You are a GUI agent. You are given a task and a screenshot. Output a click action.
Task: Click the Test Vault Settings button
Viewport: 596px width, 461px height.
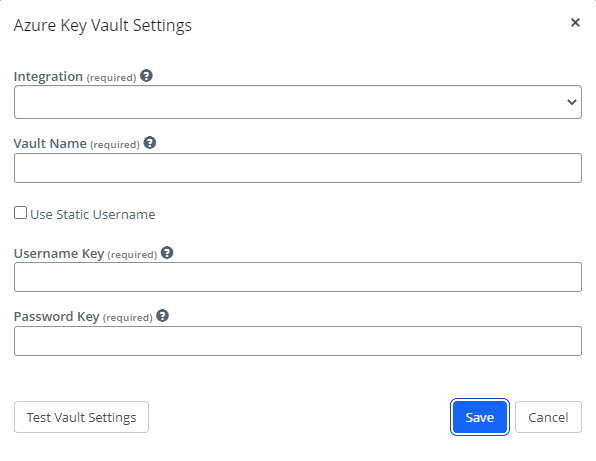coord(81,417)
